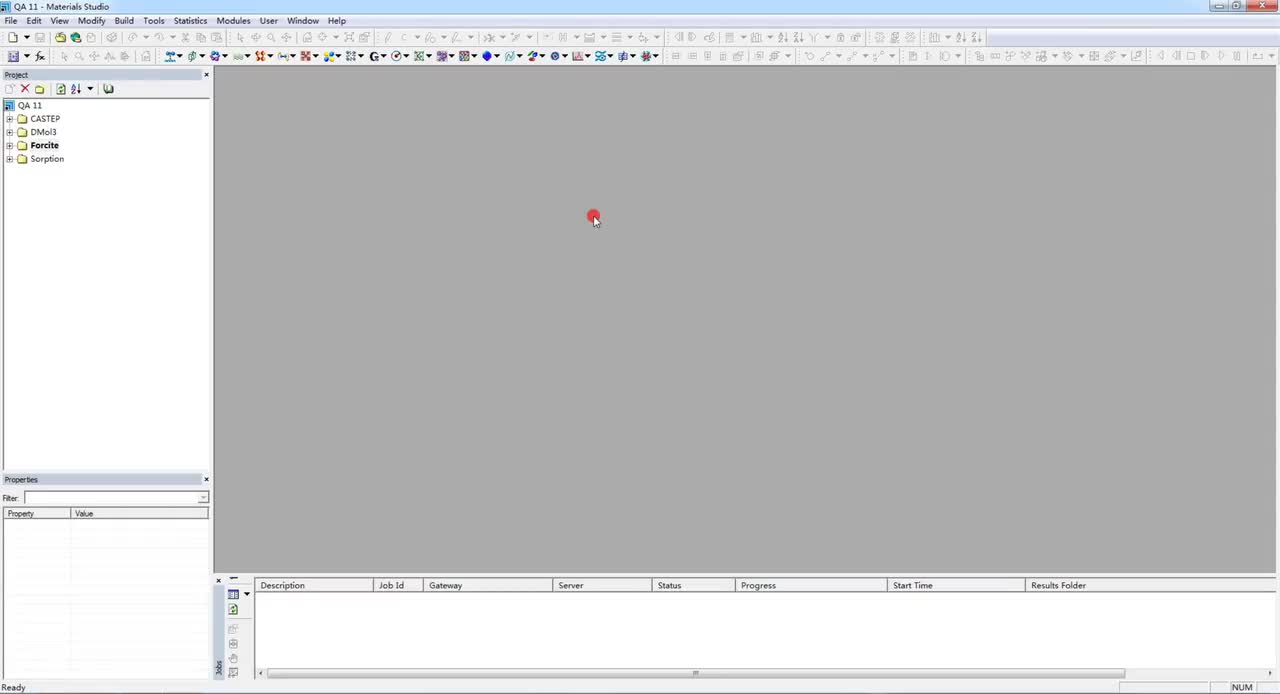Open the dropdown beside the blue sphere module icon
This screenshot has width=1280, height=694.
pyautogui.click(x=497, y=56)
